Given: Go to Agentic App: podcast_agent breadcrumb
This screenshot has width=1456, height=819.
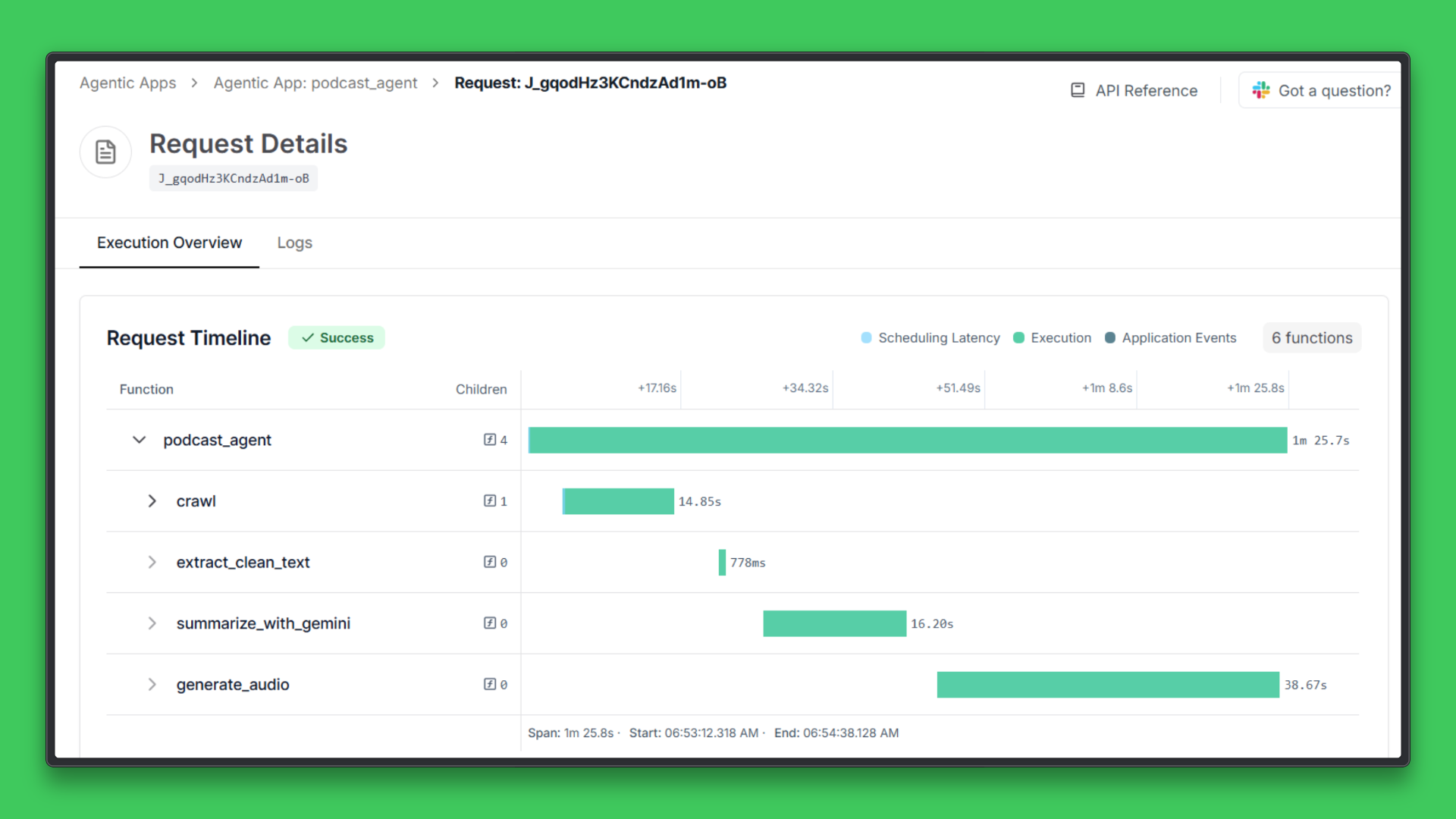Looking at the screenshot, I should tap(315, 83).
